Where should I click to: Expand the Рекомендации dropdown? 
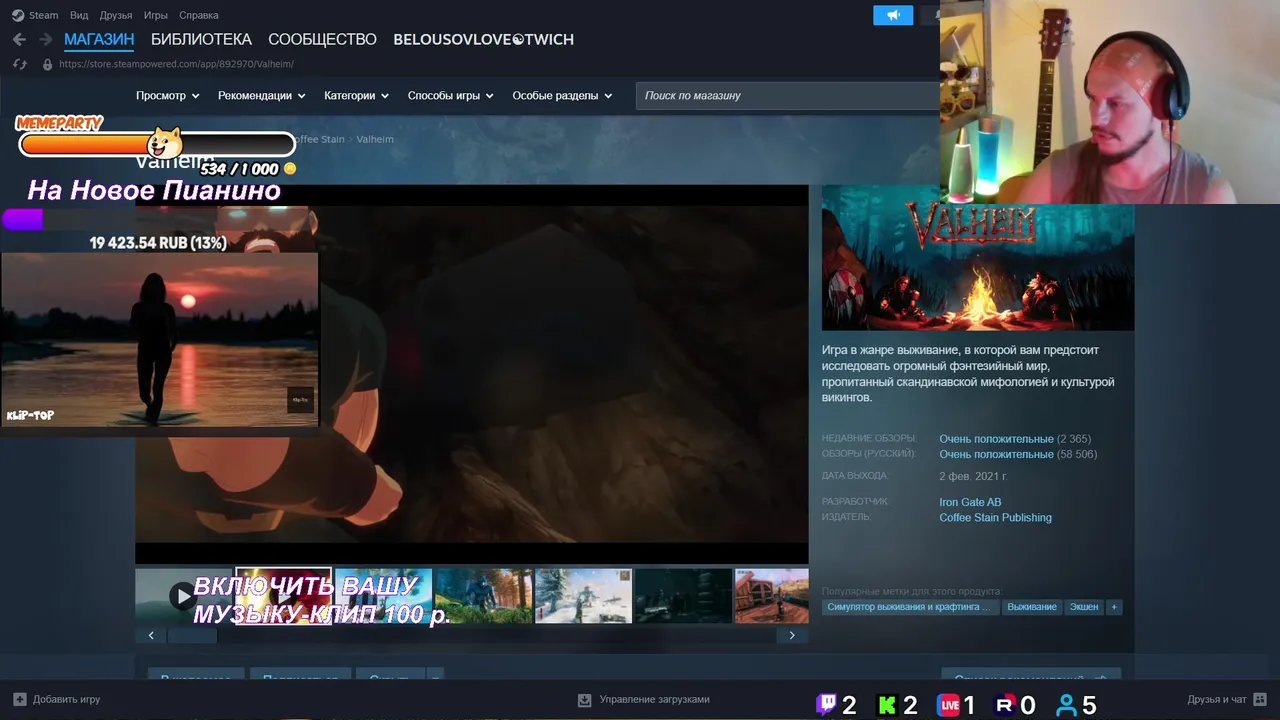pyautogui.click(x=262, y=96)
